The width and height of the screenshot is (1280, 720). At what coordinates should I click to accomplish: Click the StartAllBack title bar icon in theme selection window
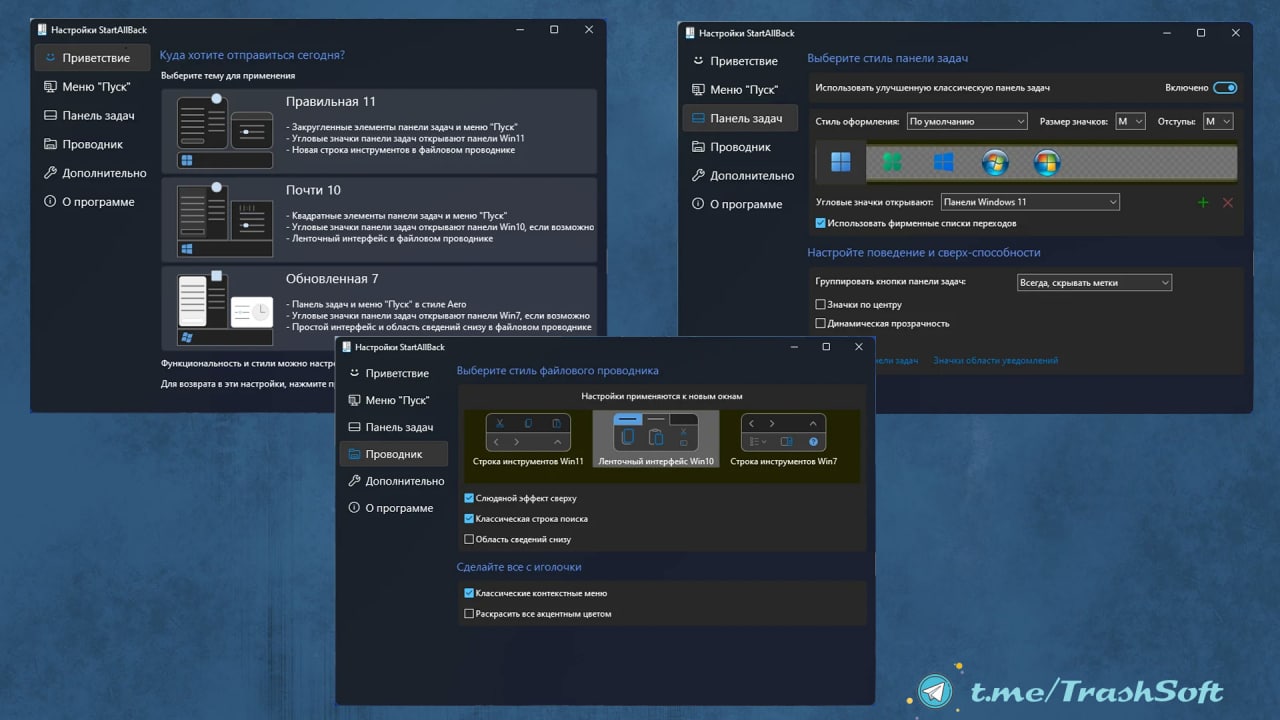(x=42, y=30)
